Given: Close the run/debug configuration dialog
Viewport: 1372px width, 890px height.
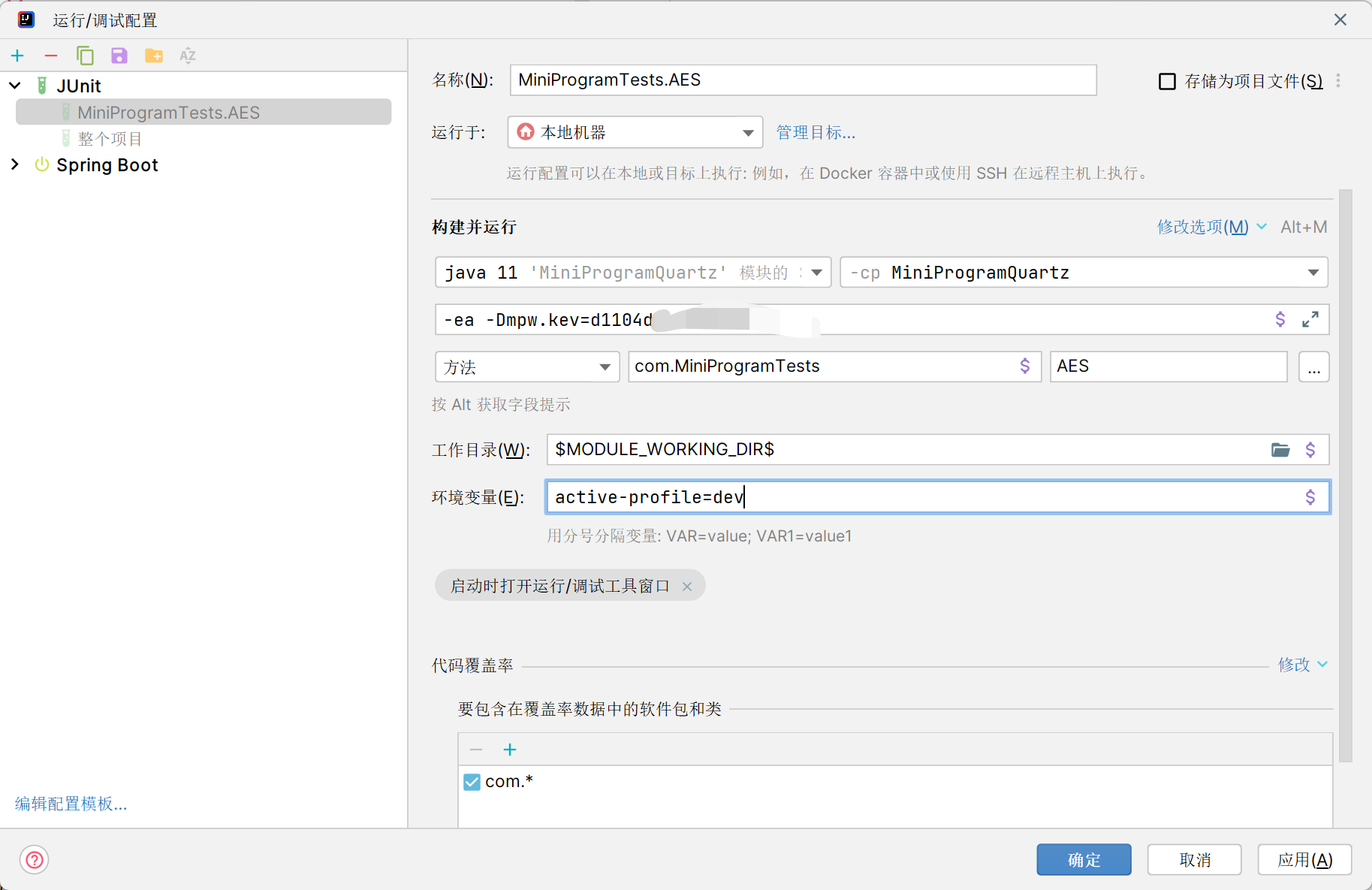Looking at the screenshot, I should [1340, 20].
